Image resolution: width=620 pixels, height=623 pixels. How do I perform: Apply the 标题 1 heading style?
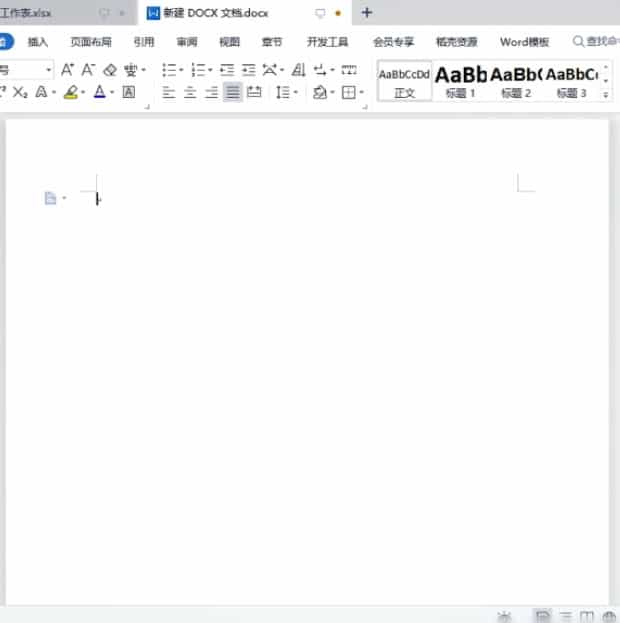click(x=461, y=79)
